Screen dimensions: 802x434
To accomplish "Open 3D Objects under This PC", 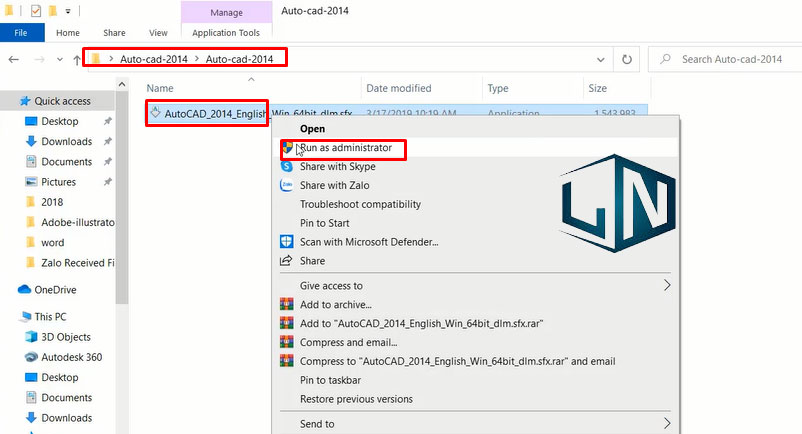I will (65, 337).
